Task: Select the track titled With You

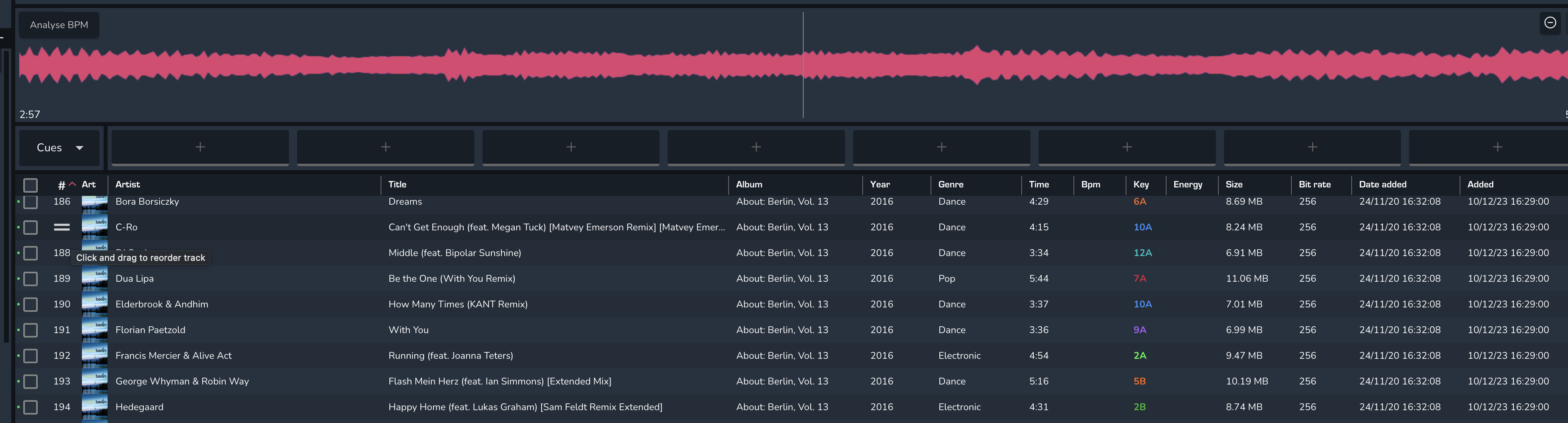Action: pos(408,330)
